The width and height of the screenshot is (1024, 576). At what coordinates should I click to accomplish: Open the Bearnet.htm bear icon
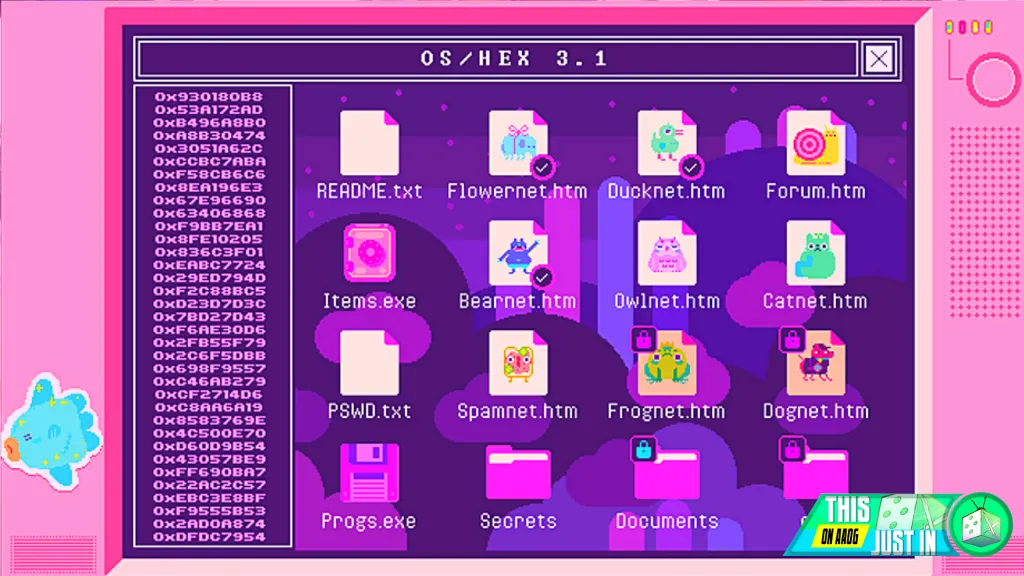coord(518,253)
